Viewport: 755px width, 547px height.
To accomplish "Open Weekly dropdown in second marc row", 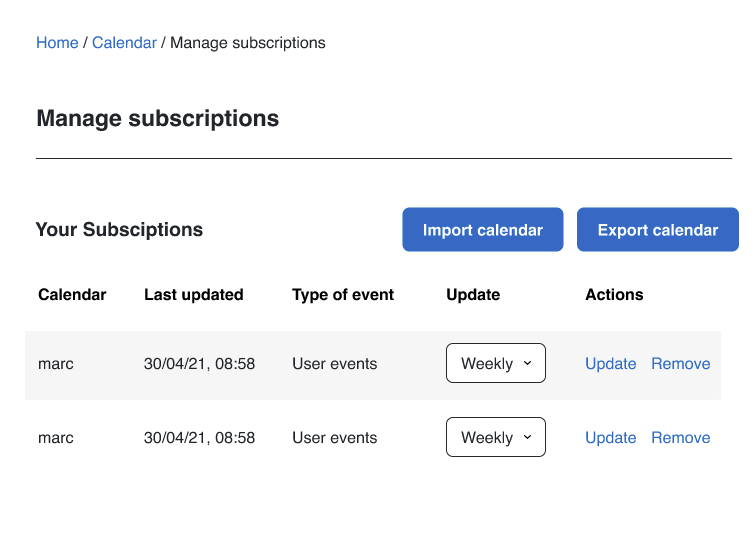I will click(495, 437).
